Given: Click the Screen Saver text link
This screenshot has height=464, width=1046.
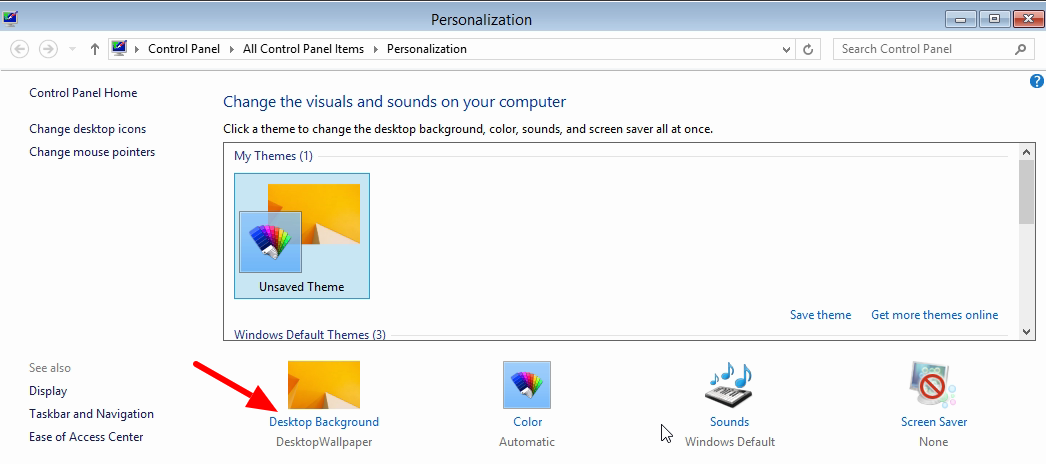Looking at the screenshot, I should (x=934, y=422).
